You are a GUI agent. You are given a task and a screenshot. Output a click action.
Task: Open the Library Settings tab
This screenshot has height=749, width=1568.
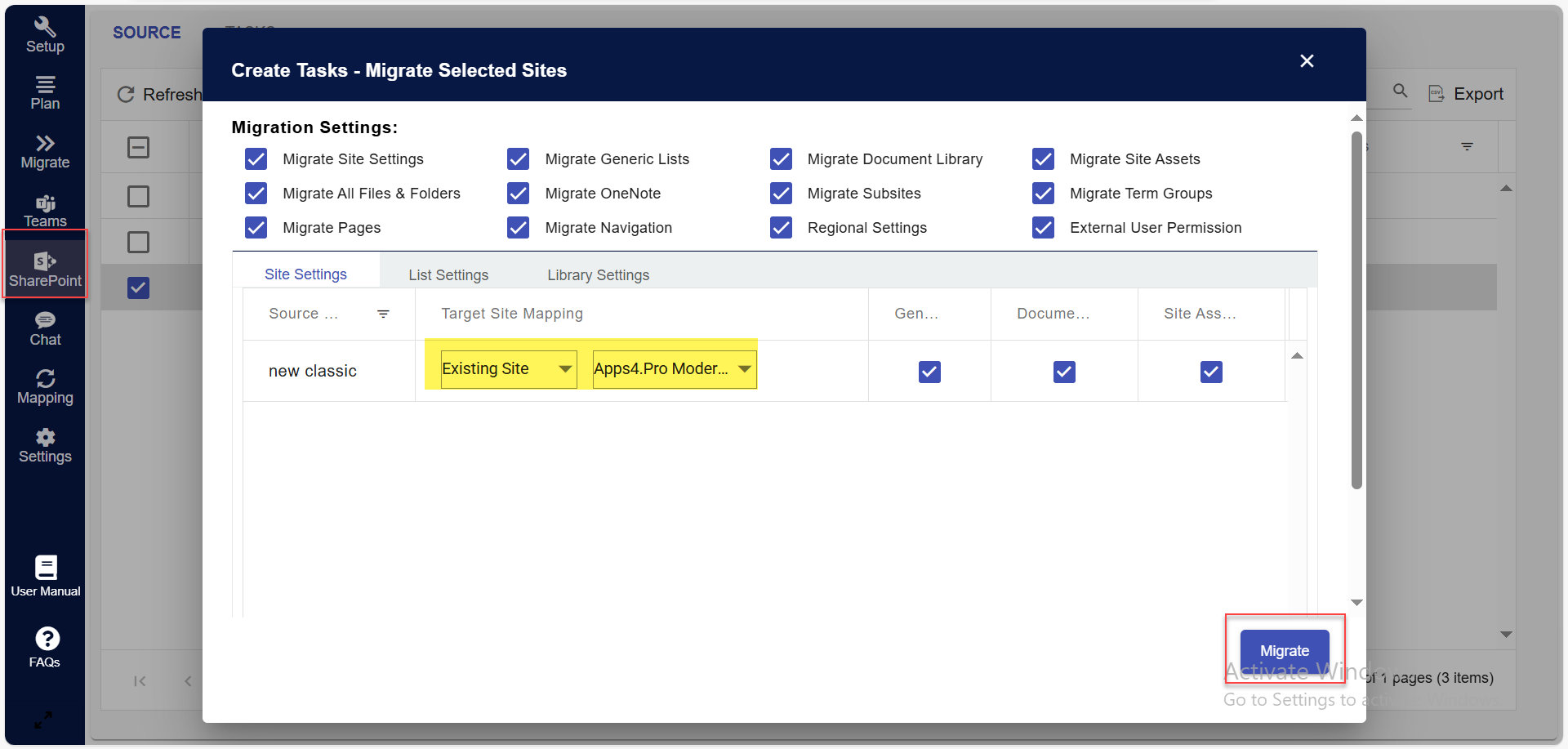(598, 274)
